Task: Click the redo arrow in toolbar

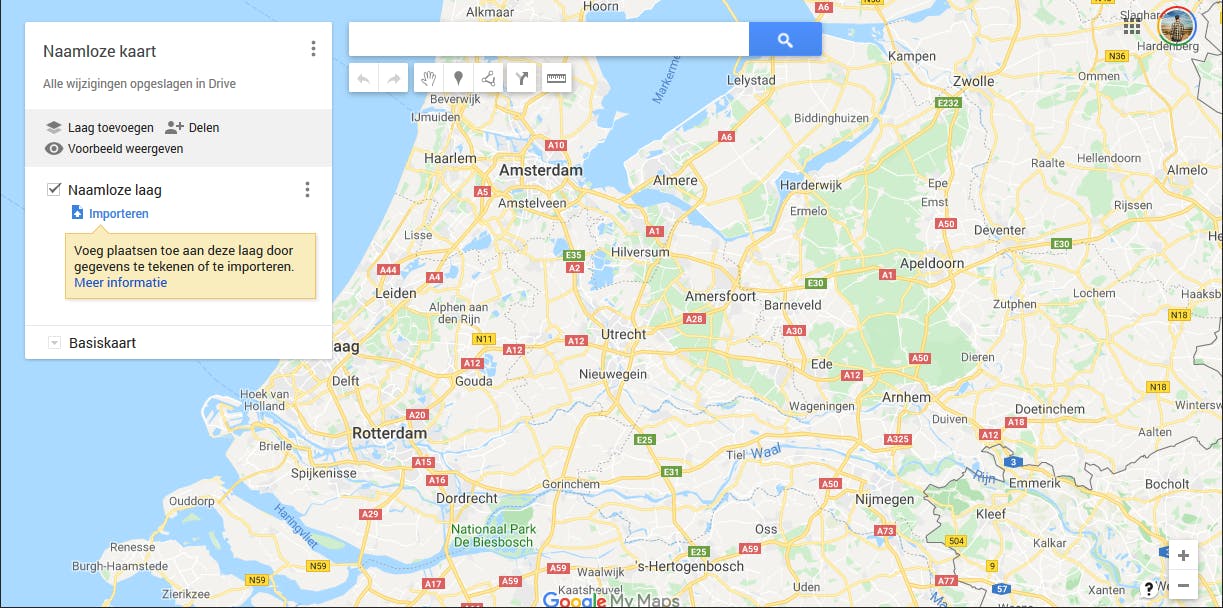Action: pos(393,78)
